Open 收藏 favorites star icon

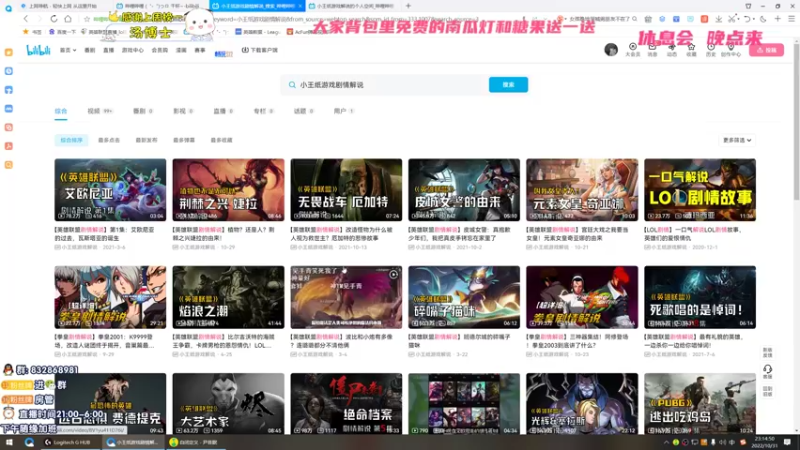click(691, 49)
